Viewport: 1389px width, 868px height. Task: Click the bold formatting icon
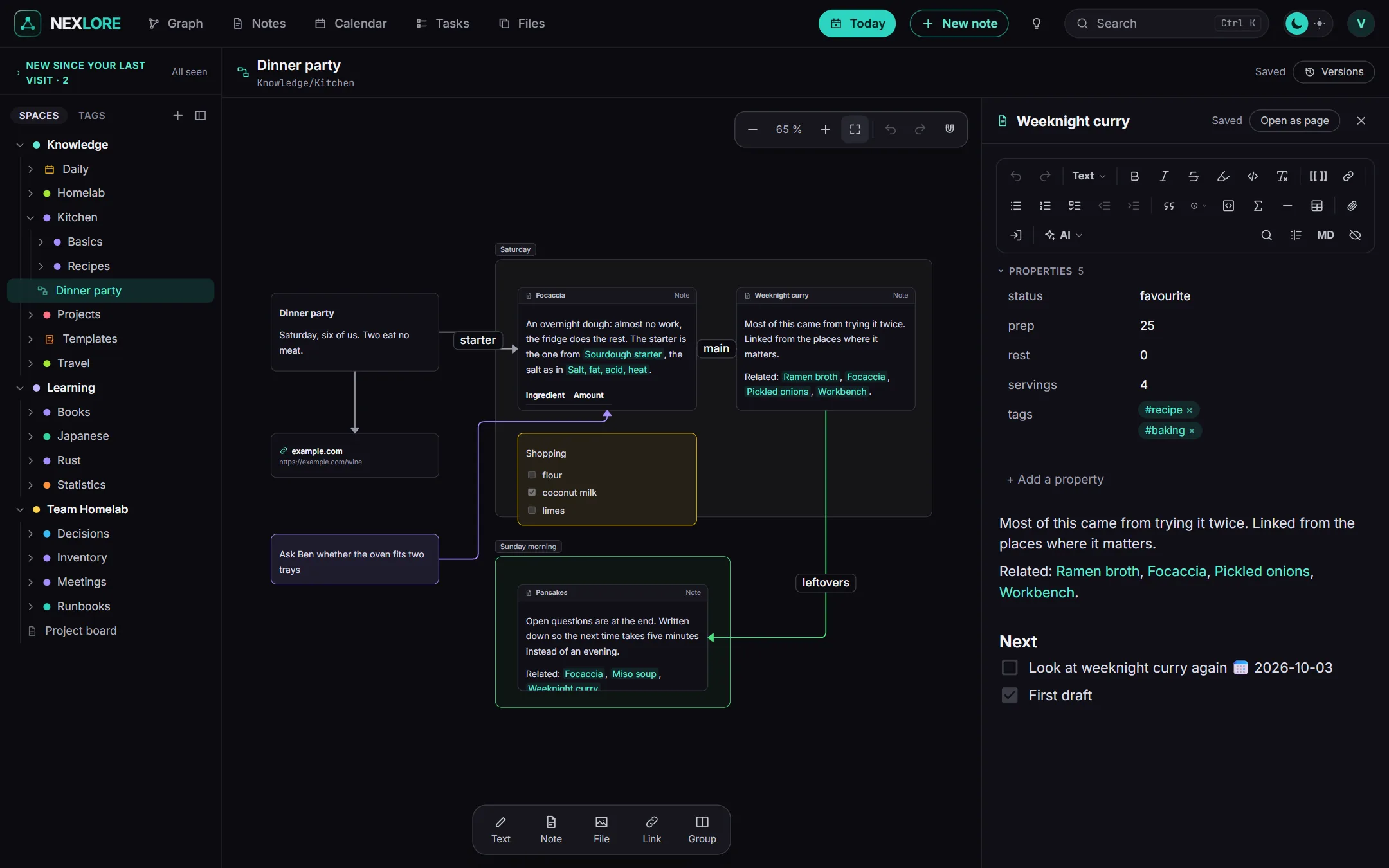[1134, 176]
